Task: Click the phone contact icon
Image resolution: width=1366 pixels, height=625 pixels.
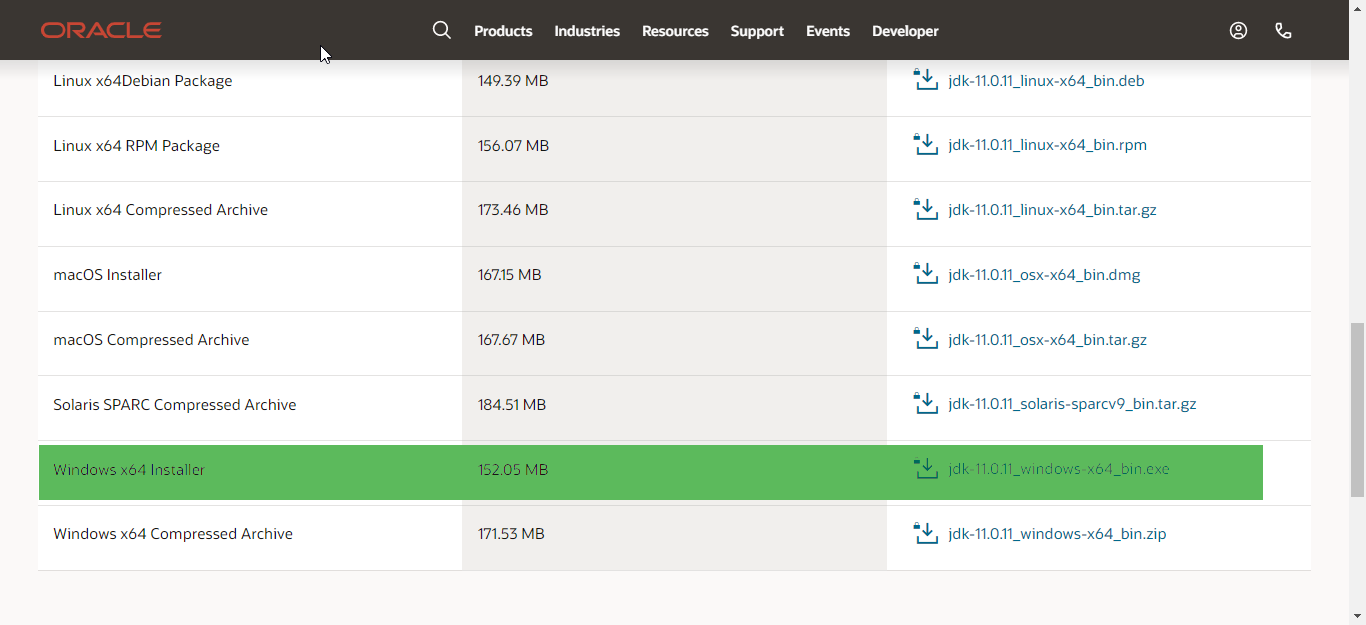Action: (x=1284, y=30)
